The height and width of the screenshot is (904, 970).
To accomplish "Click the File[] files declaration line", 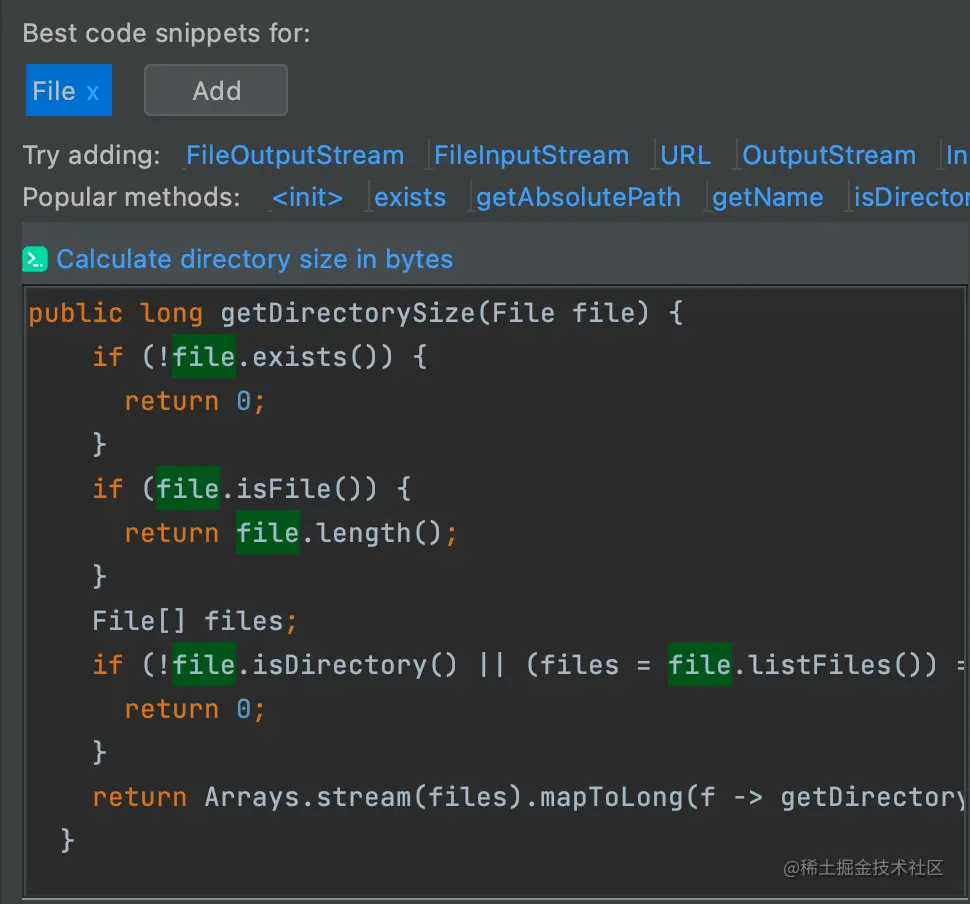I will (195, 621).
